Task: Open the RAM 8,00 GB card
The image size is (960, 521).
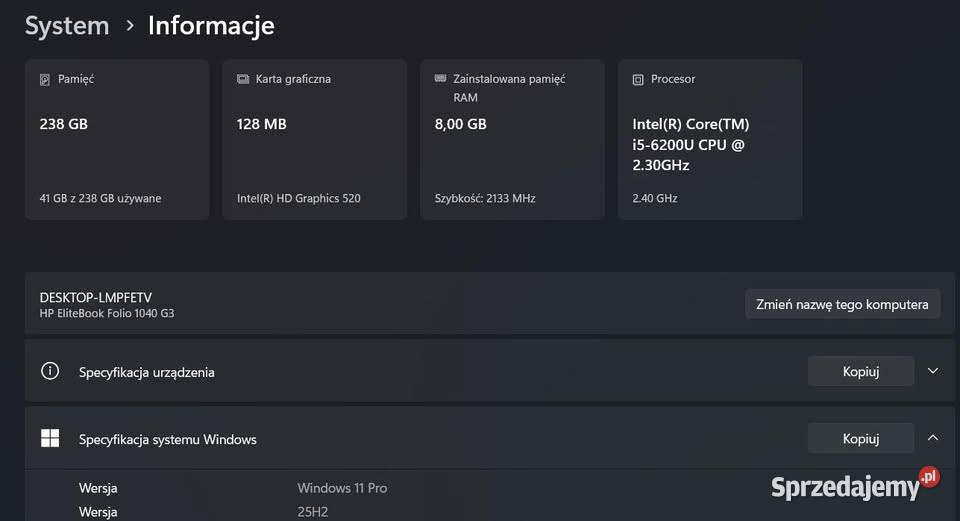Action: click(512, 140)
